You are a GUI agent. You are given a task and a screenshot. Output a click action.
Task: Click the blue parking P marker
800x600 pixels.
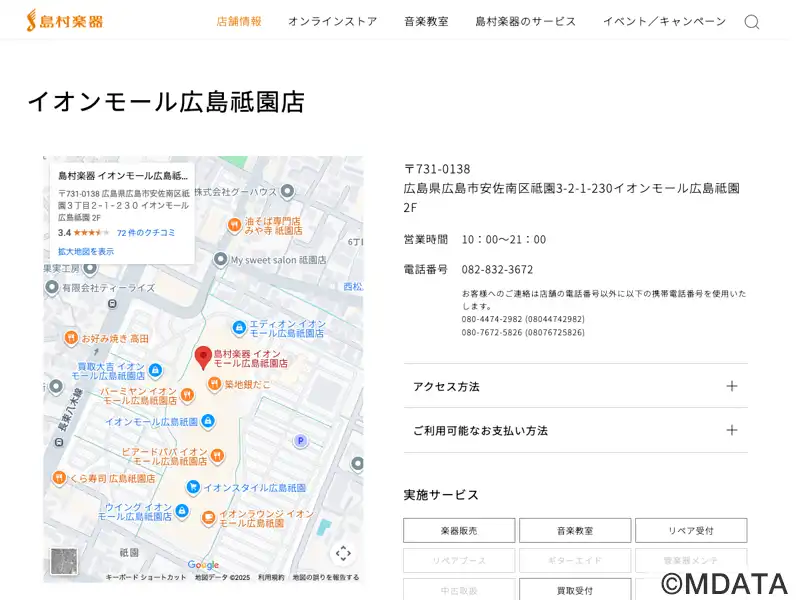click(299, 441)
